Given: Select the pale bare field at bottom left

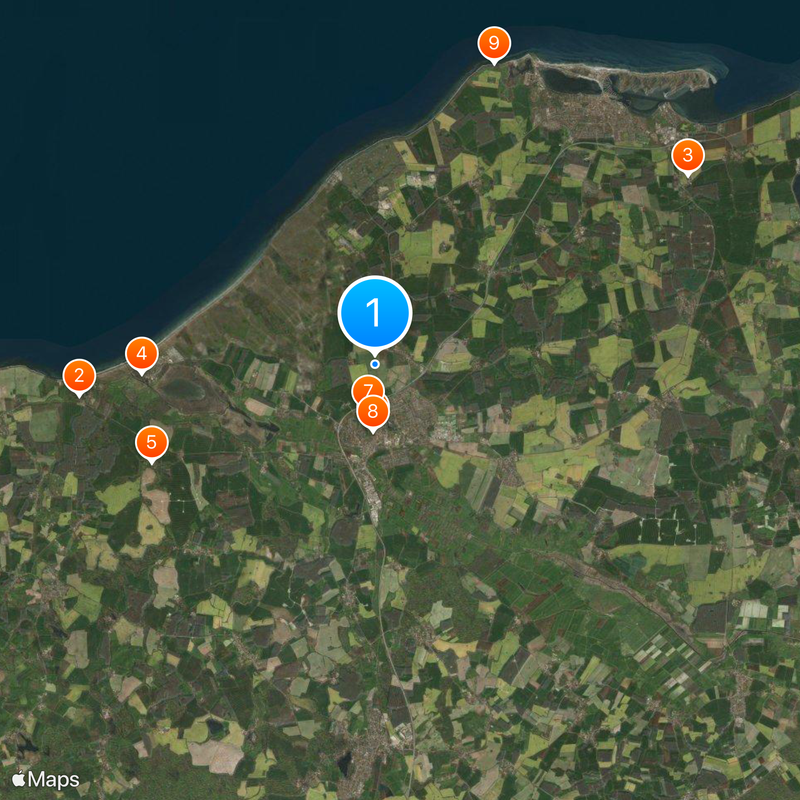Looking at the screenshot, I should pyautogui.click(x=216, y=756).
